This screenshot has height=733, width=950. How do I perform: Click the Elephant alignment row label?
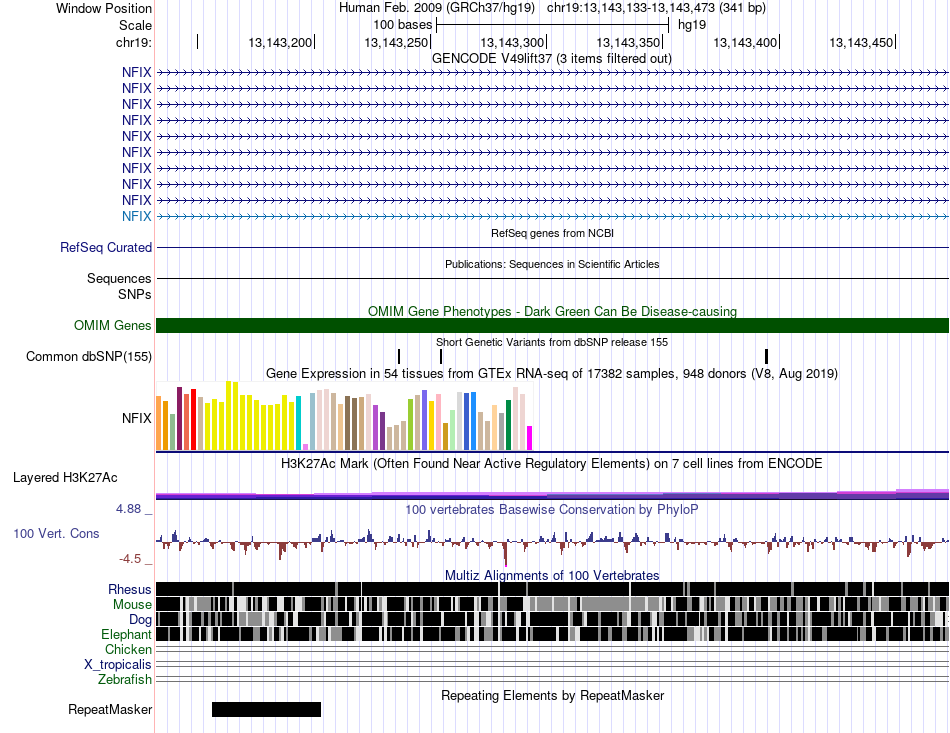click(126, 634)
